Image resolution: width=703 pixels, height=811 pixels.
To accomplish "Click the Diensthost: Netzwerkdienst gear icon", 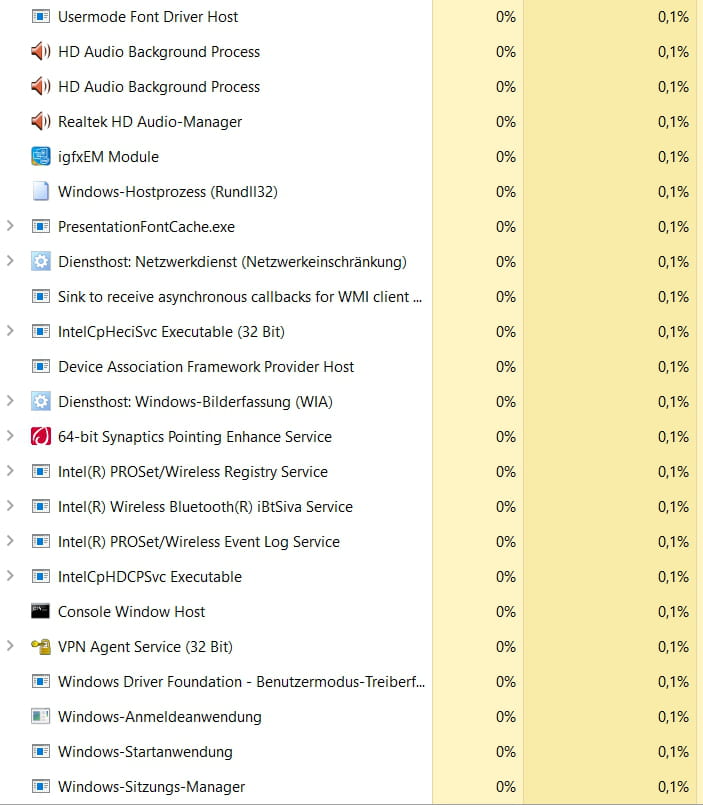I will 41,262.
